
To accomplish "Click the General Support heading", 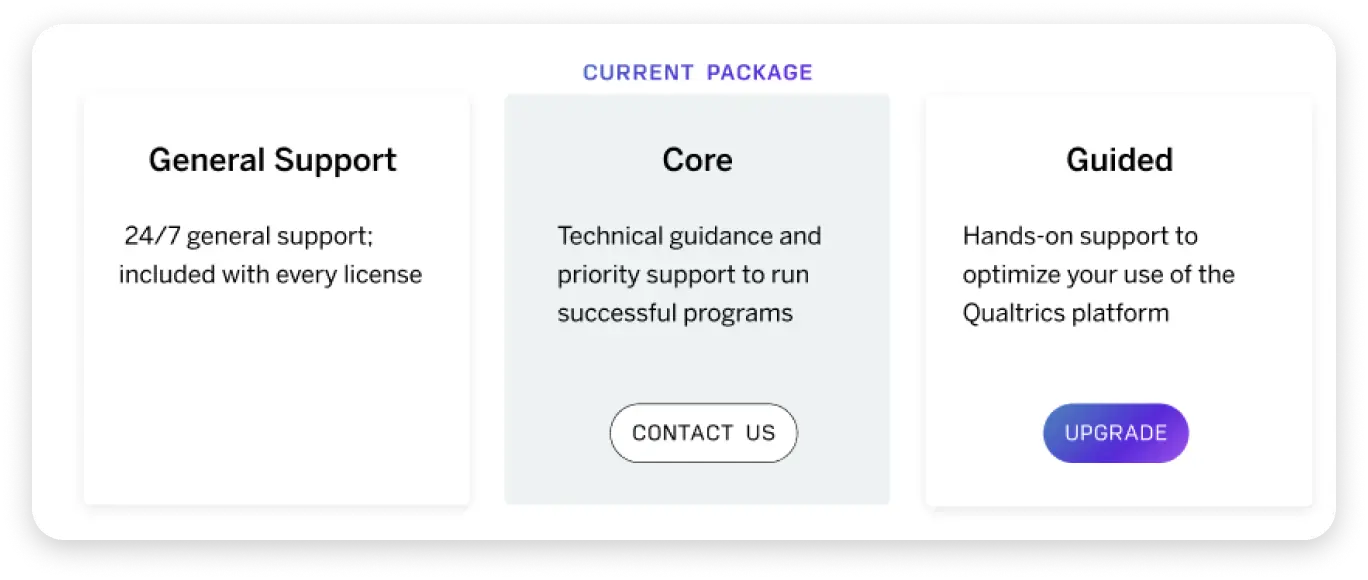I will pos(272,159).
